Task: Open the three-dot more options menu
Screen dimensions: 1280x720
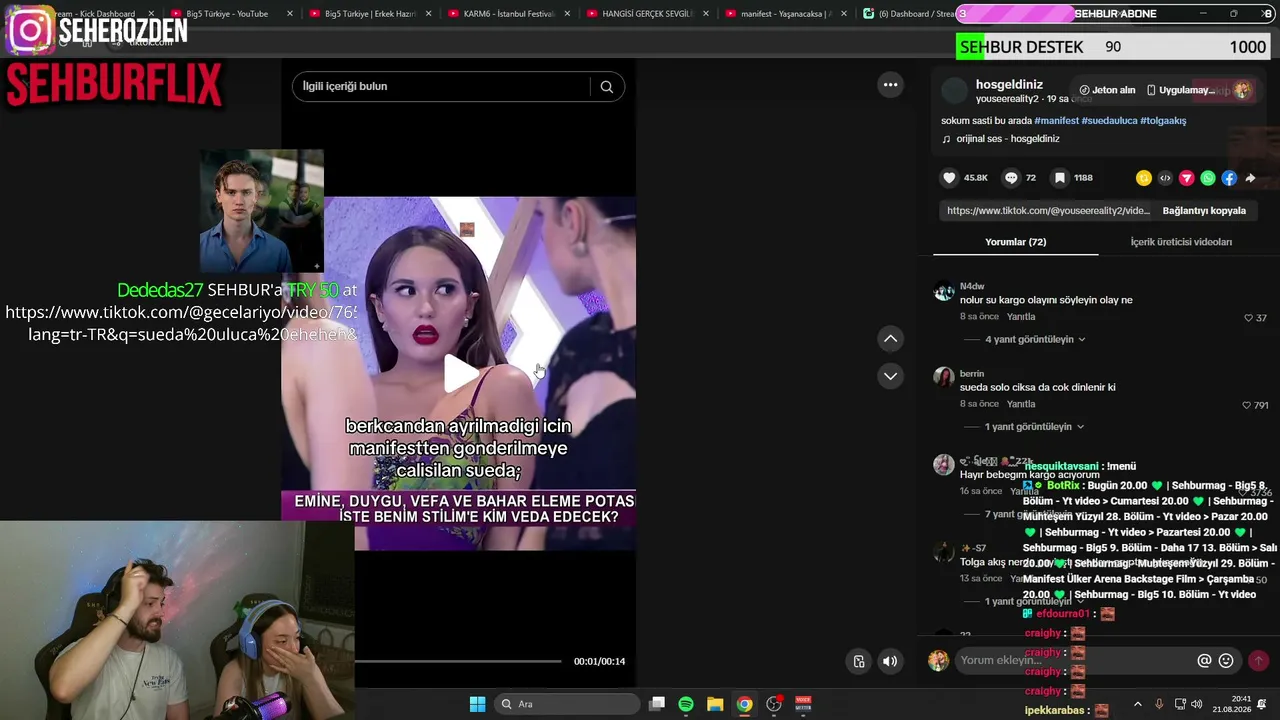Action: pos(890,85)
